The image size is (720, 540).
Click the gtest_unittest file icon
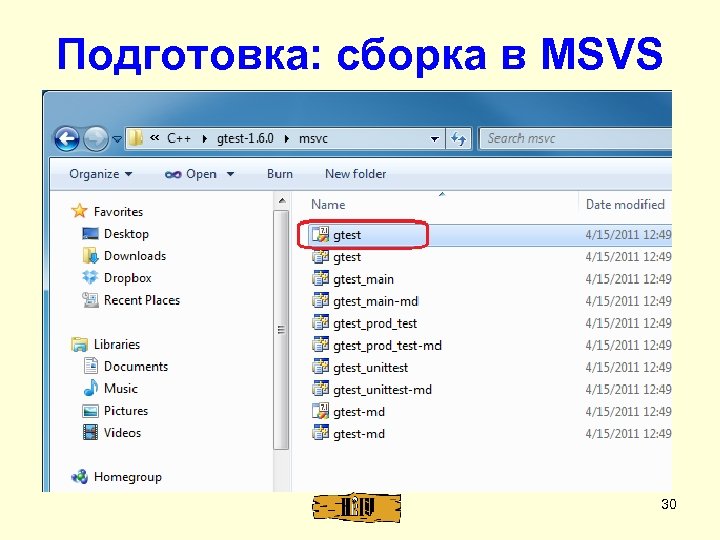321,366
